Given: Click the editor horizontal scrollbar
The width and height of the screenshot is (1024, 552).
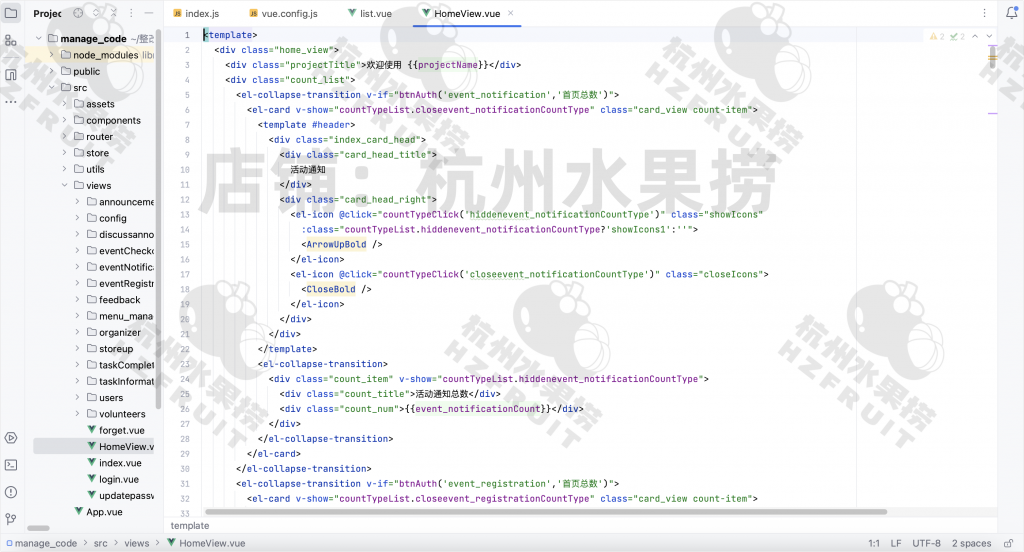Looking at the screenshot, I should coord(546,512).
